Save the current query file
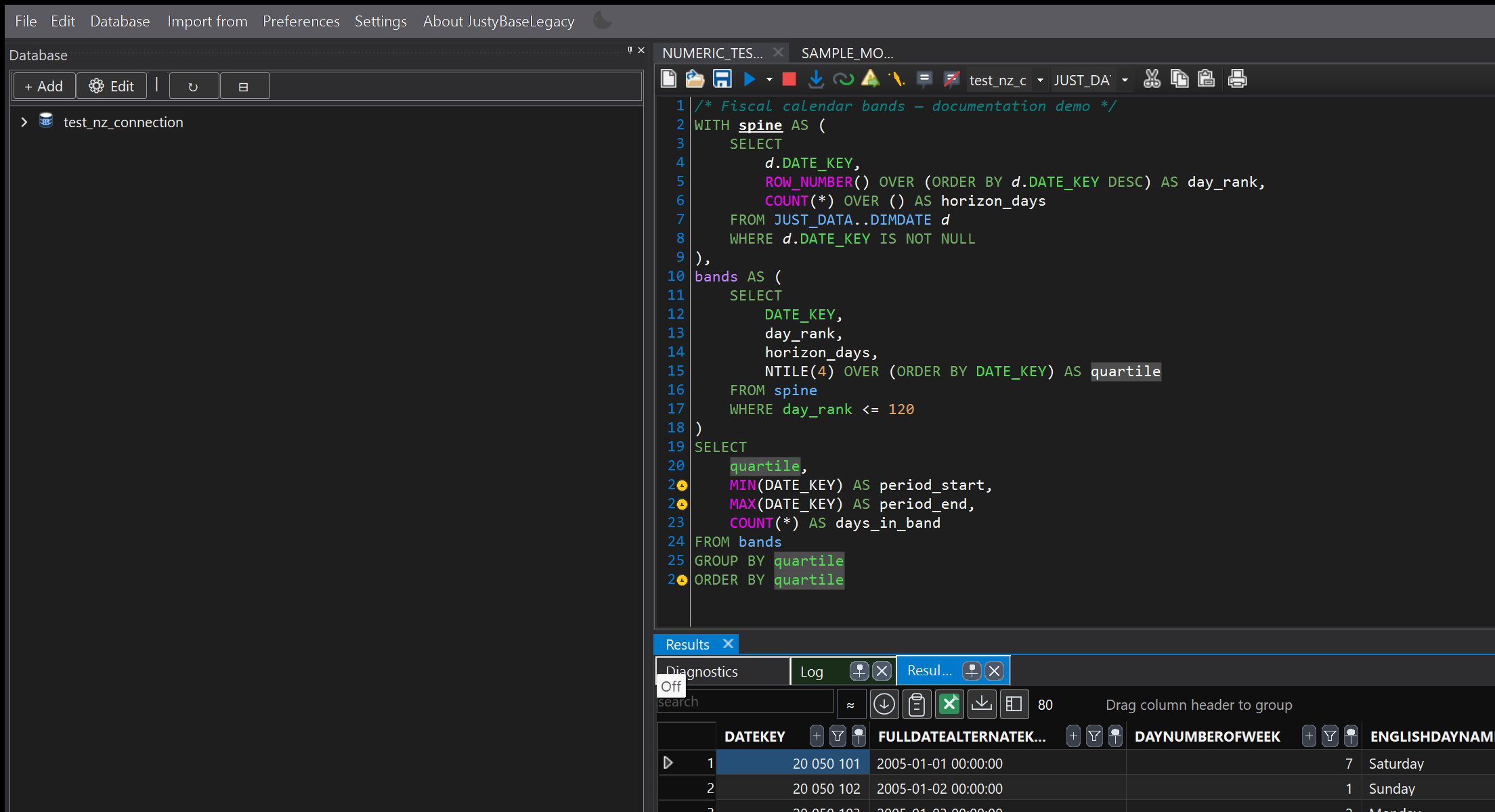 coord(722,79)
